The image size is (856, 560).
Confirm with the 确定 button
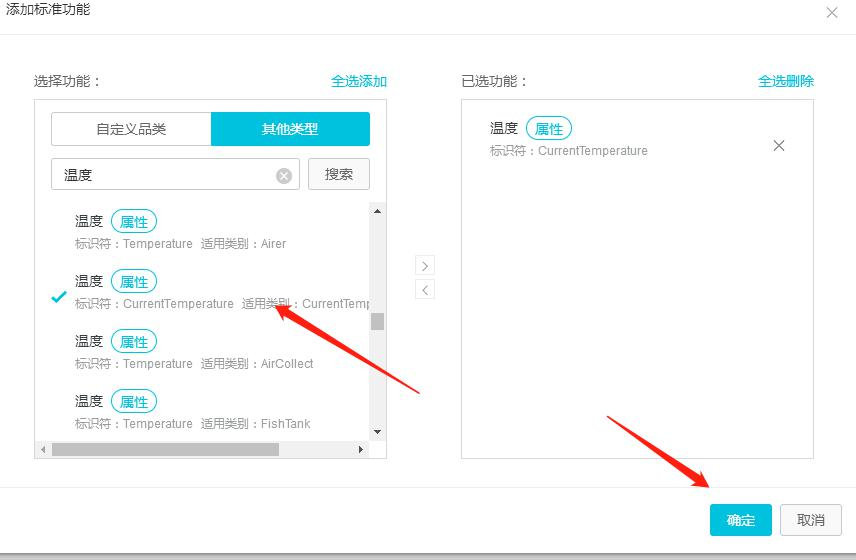tap(740, 520)
